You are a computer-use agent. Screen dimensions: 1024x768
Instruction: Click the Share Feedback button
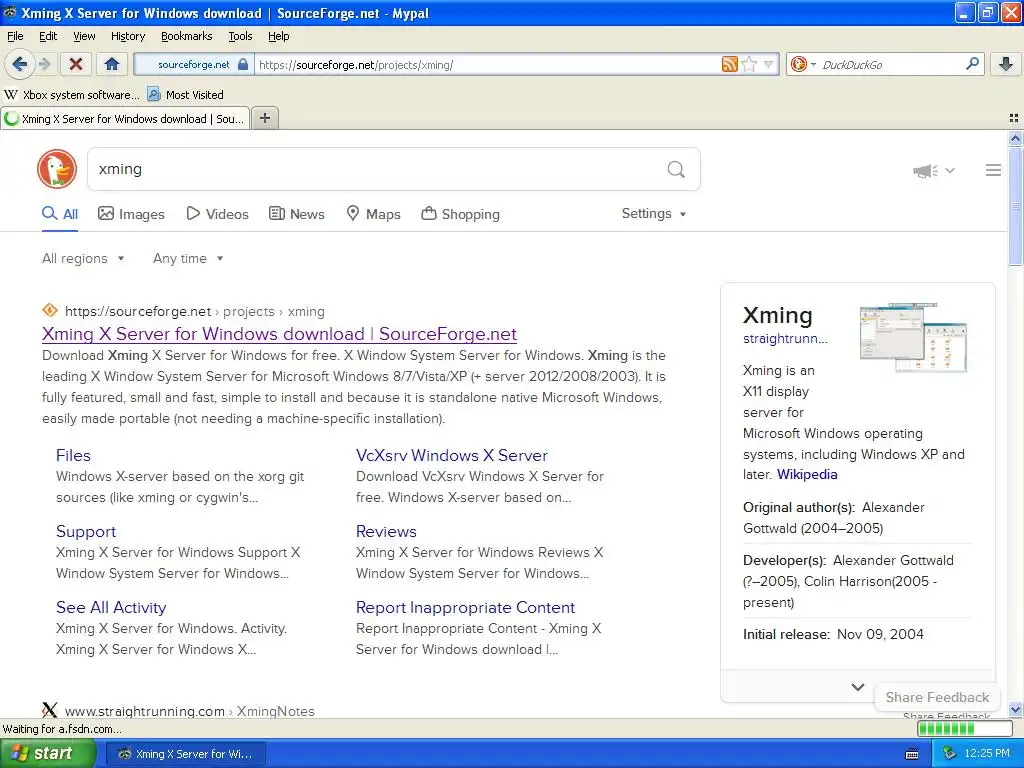pyautogui.click(x=937, y=697)
